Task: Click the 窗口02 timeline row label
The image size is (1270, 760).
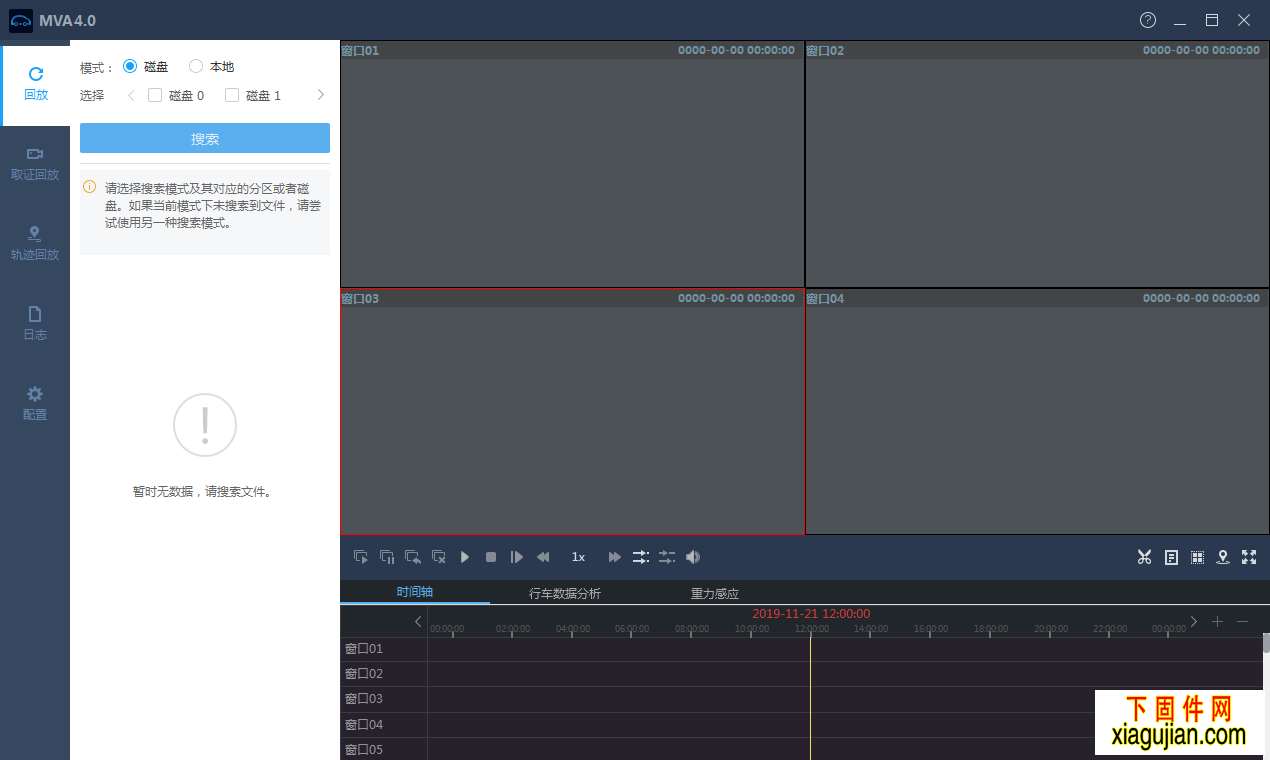Action: pyautogui.click(x=364, y=674)
